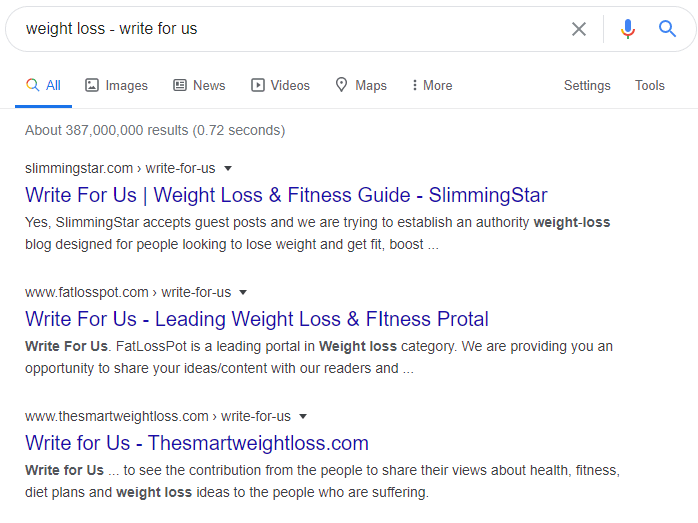Expand the fatlosspot.com result dropdown arrow
This screenshot has width=698, height=523.
tap(243, 292)
